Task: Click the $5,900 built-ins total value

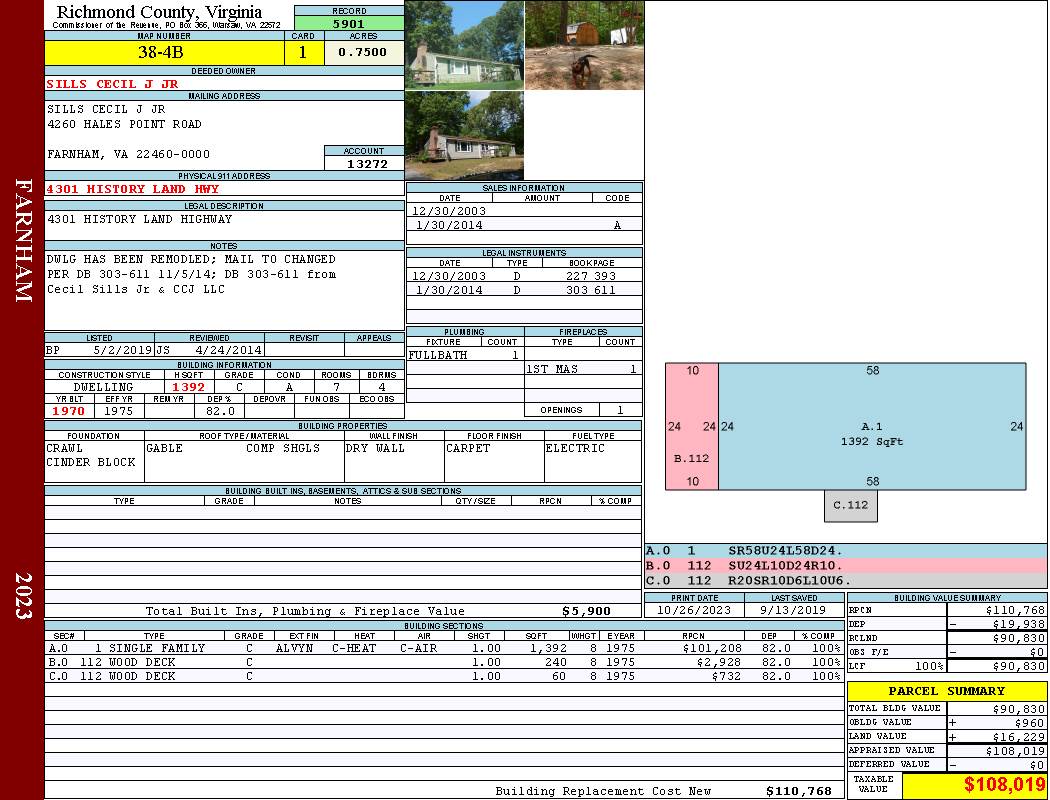Action: 587,611
